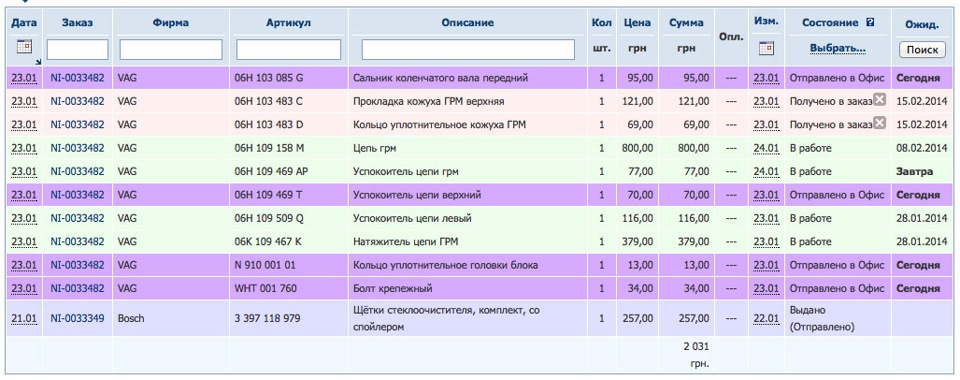960x380 pixels.
Task: Select article N 910 001 01
Action: 265,265
